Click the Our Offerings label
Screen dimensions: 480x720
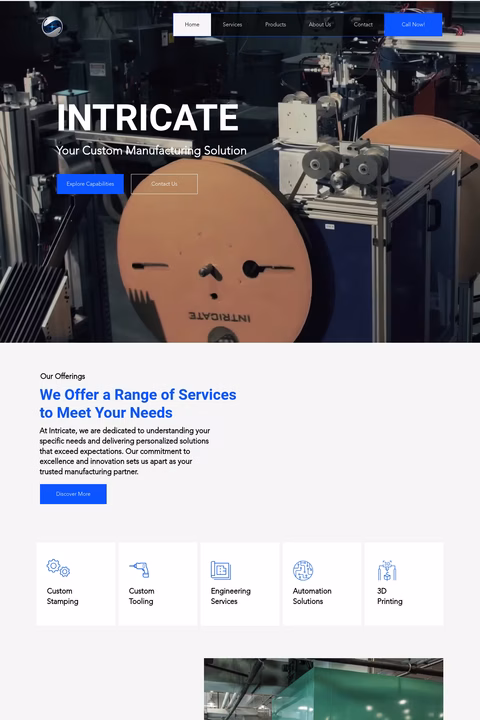pos(62,376)
